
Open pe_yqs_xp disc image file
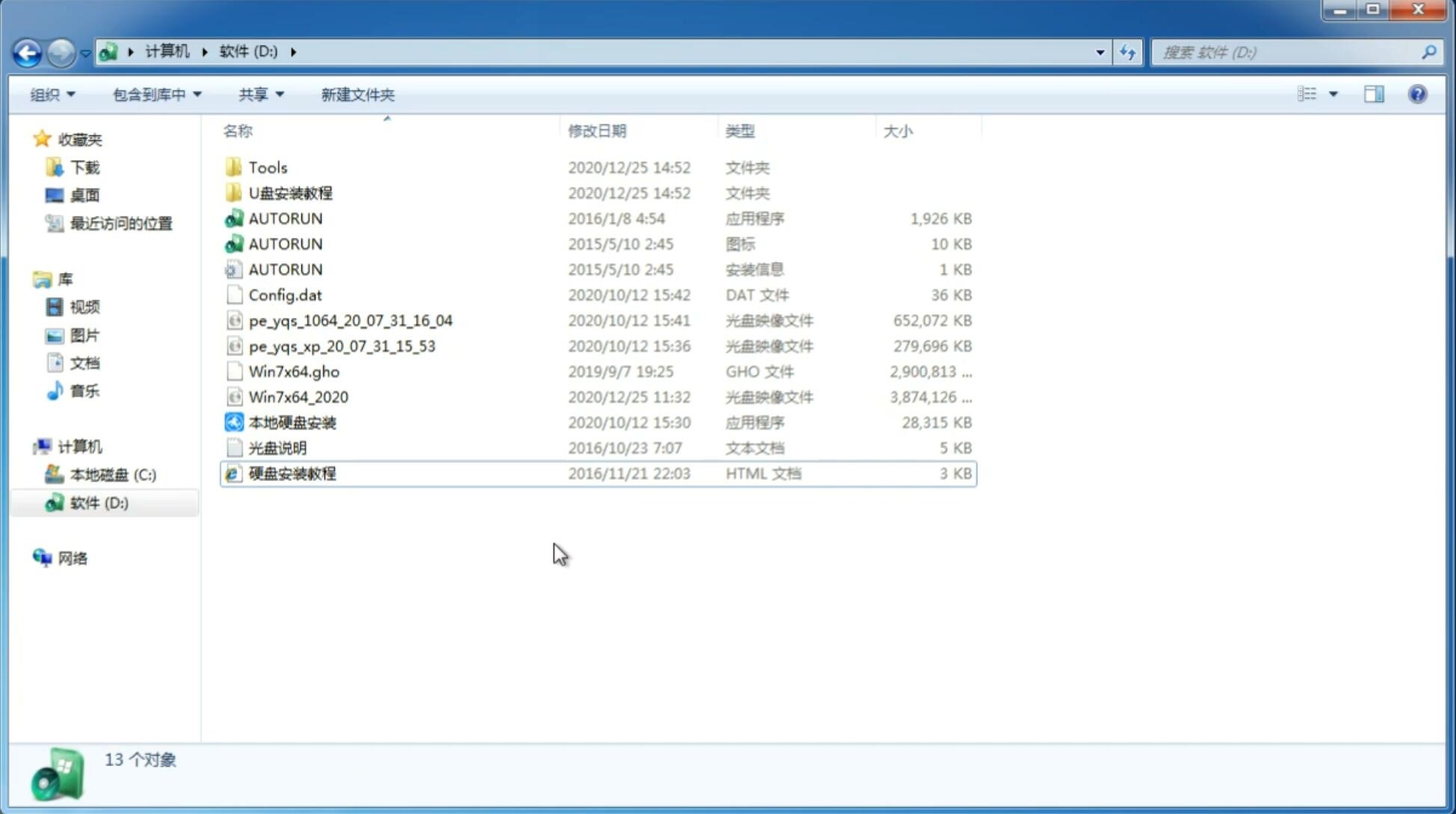tap(341, 345)
